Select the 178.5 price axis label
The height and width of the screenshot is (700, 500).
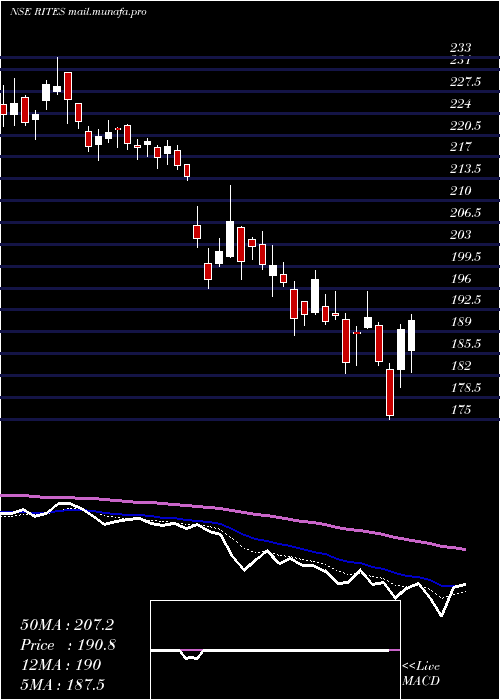coord(465,388)
